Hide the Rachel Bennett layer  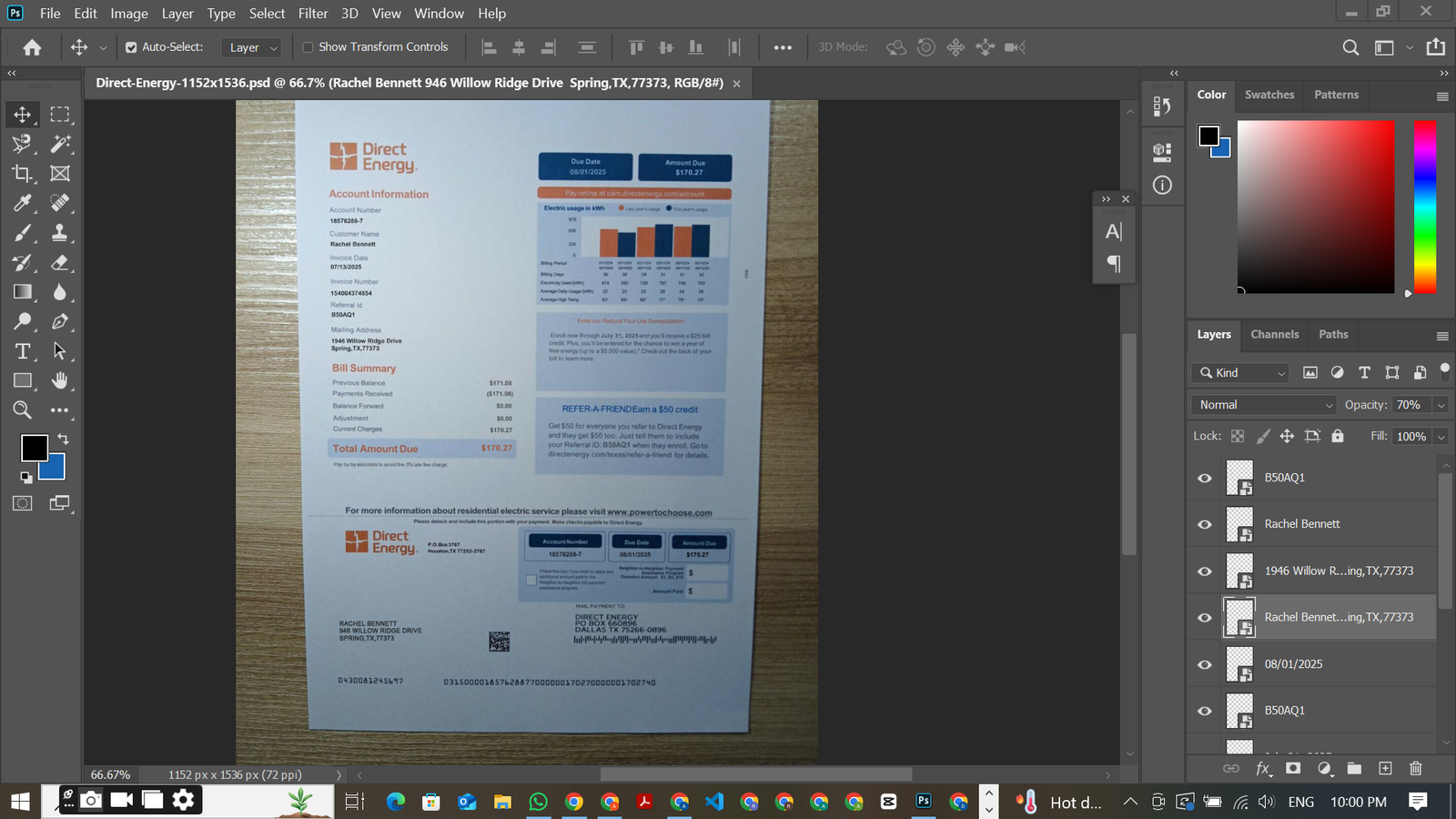click(x=1205, y=524)
